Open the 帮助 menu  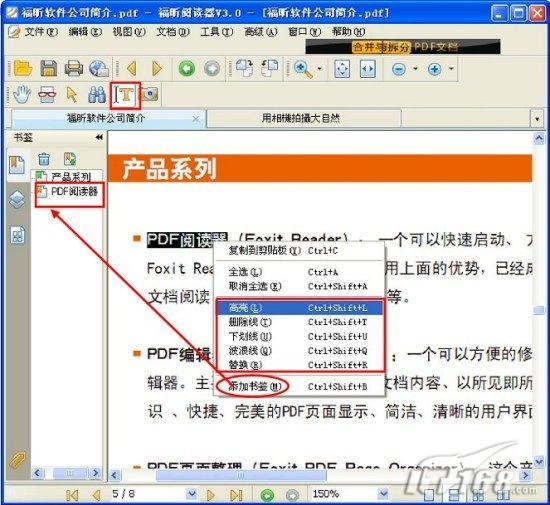(x=349, y=32)
